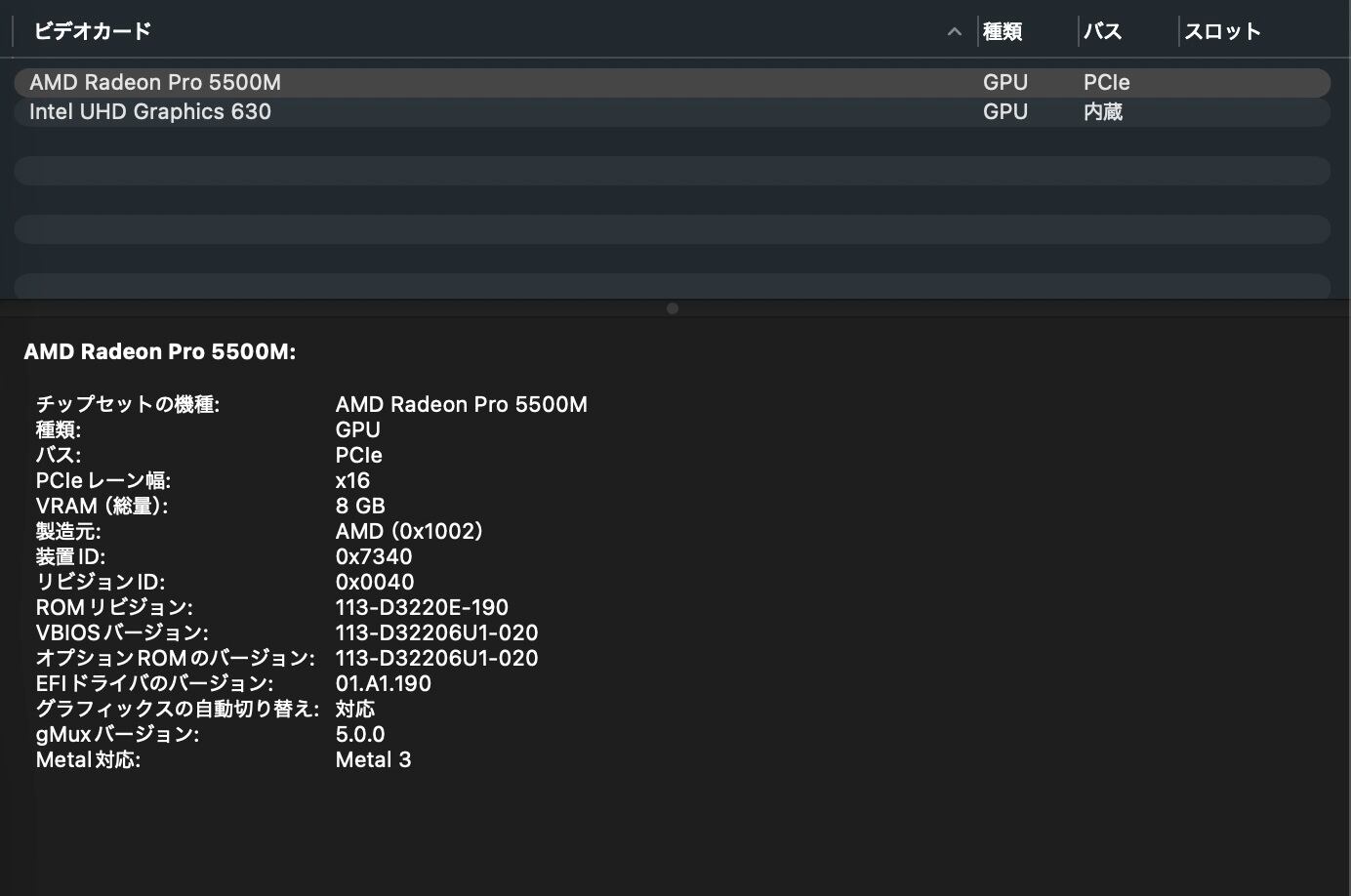Click the EFI driver version 01.A1.190
This screenshot has width=1351, height=896.
(x=383, y=683)
